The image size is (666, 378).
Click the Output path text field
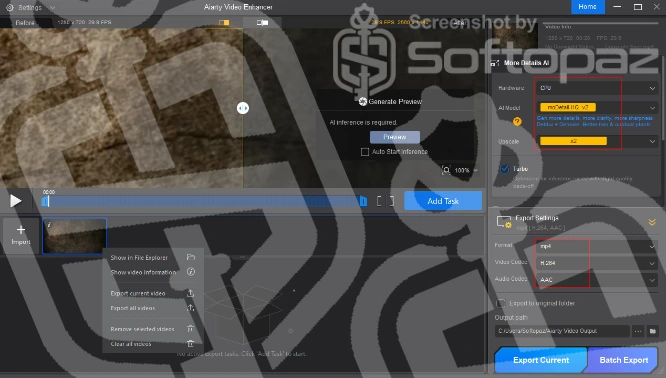(x=562, y=331)
